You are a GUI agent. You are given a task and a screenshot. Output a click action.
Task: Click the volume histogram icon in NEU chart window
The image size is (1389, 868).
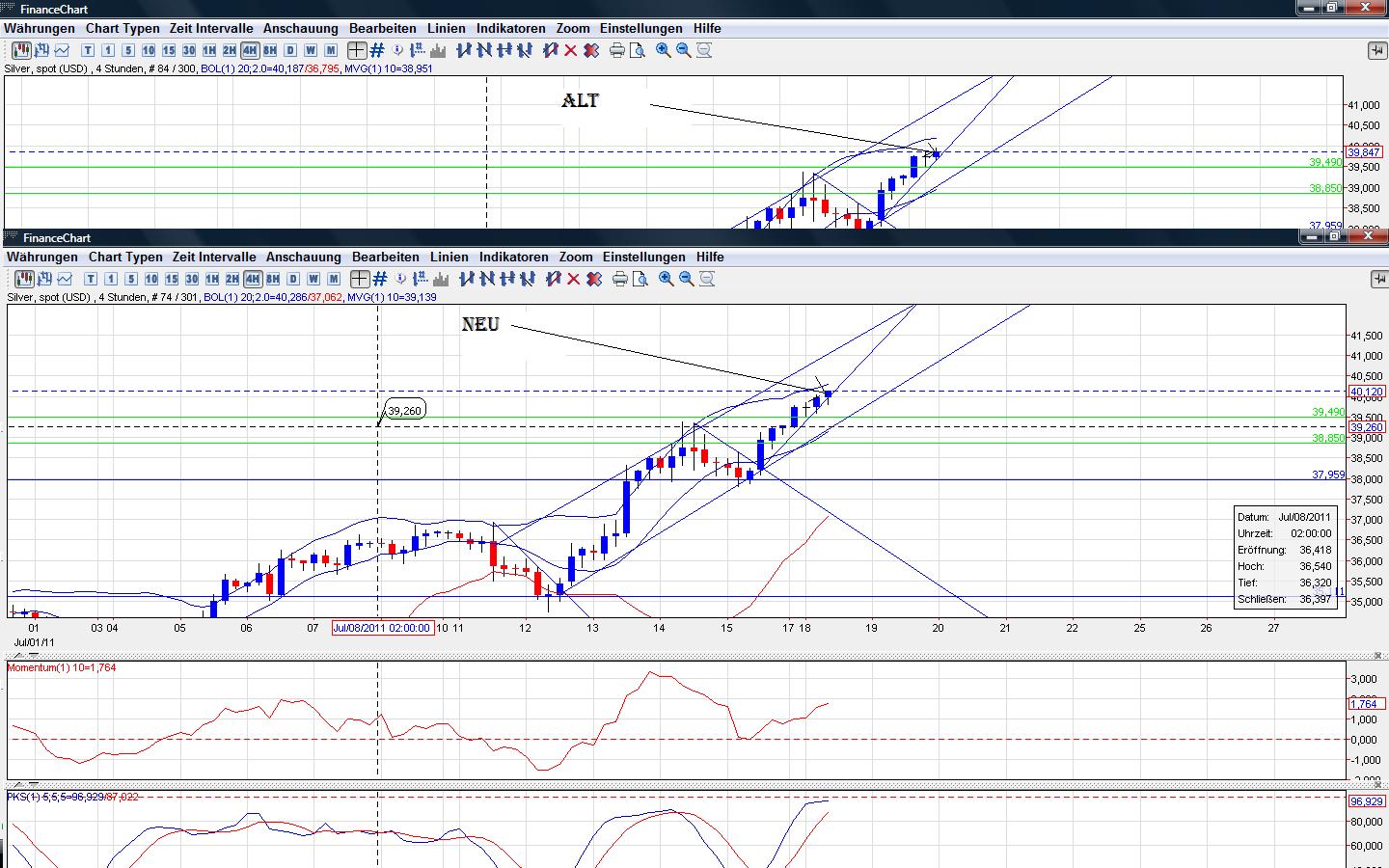point(441,279)
